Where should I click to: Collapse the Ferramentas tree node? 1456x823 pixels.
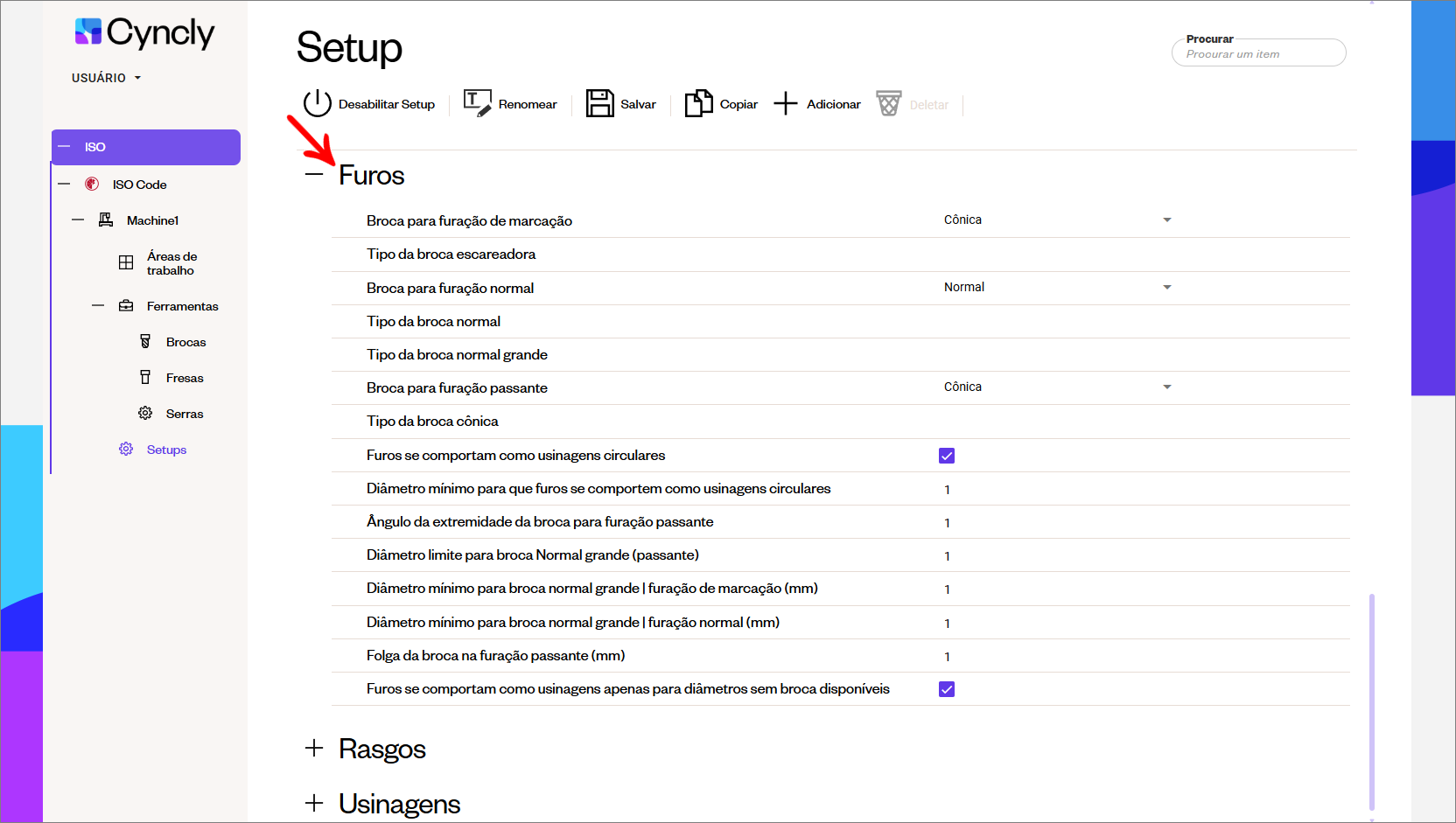98,305
